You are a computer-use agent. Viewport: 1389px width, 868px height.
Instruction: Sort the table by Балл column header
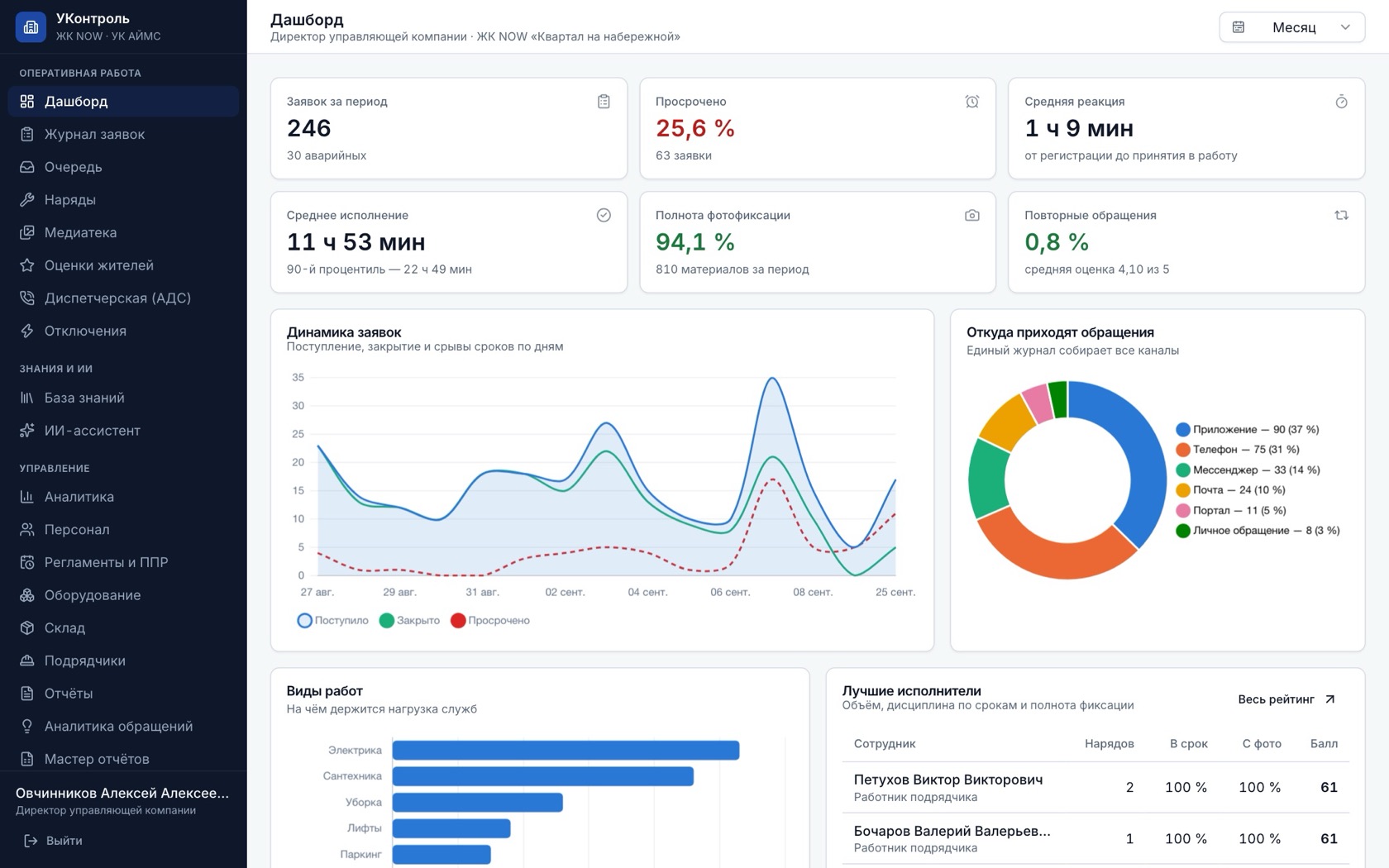click(x=1324, y=744)
